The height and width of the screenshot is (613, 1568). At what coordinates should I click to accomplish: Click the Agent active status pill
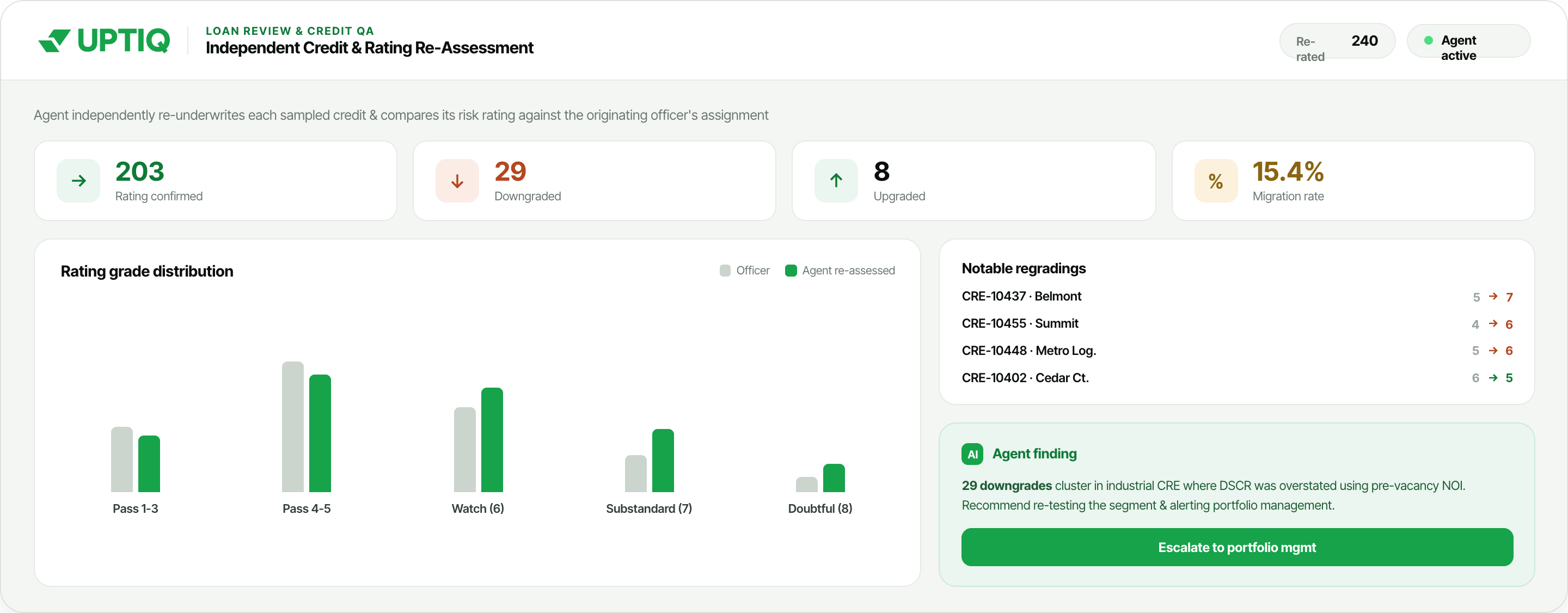(x=1468, y=41)
